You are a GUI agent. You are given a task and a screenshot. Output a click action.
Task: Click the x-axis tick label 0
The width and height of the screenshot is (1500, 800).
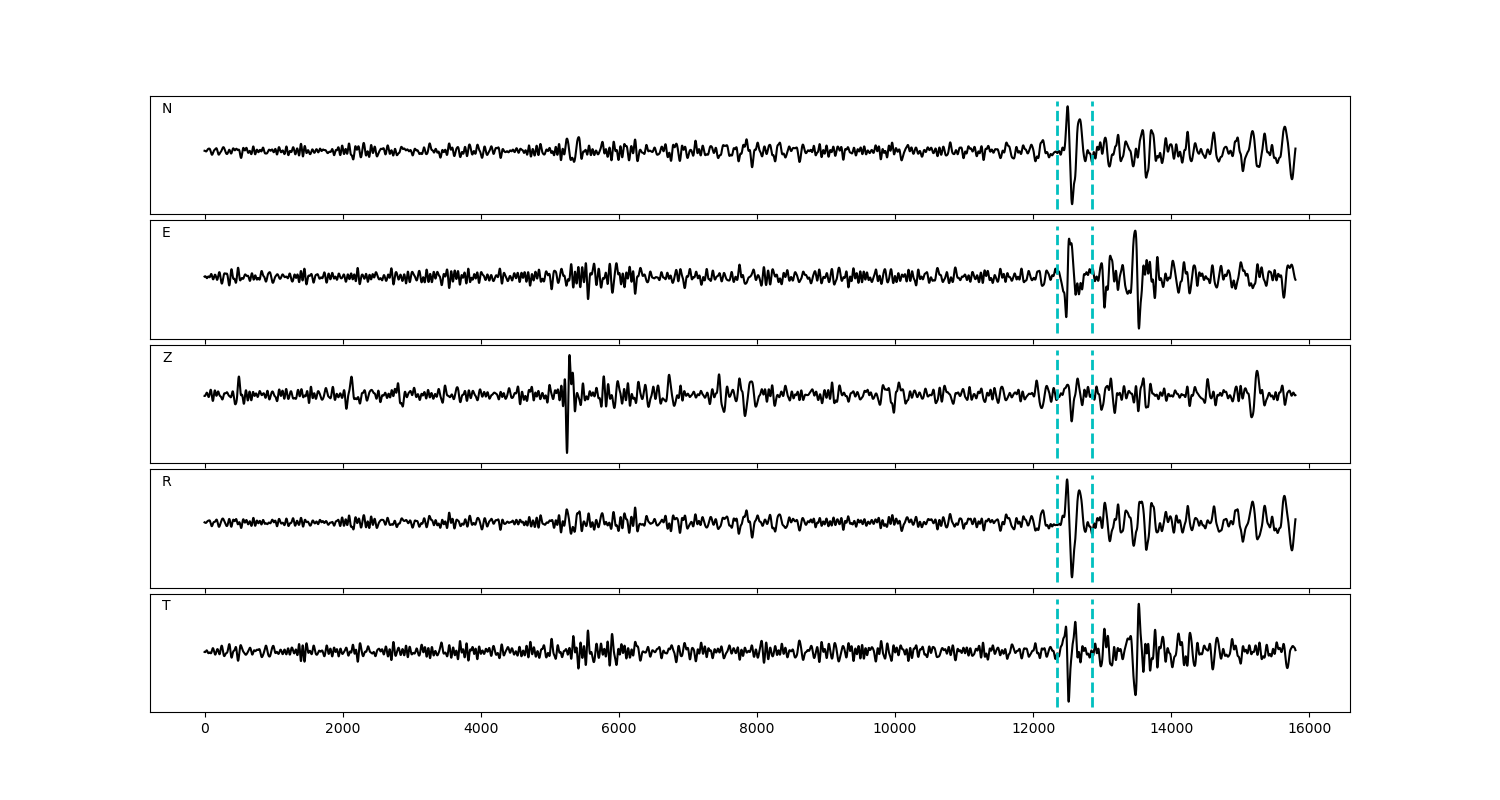(205, 729)
